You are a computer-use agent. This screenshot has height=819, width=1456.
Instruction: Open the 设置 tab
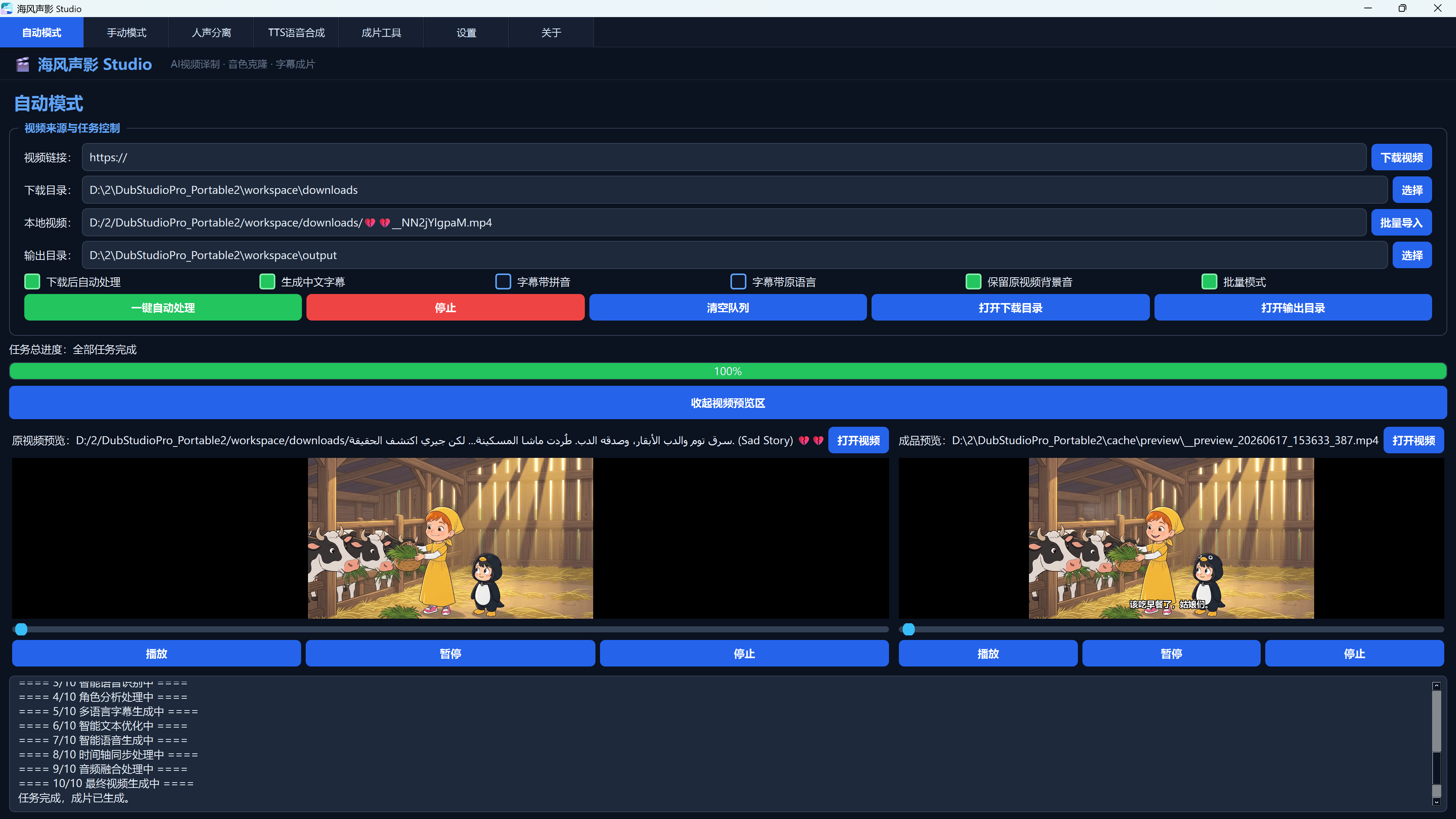coord(466,33)
